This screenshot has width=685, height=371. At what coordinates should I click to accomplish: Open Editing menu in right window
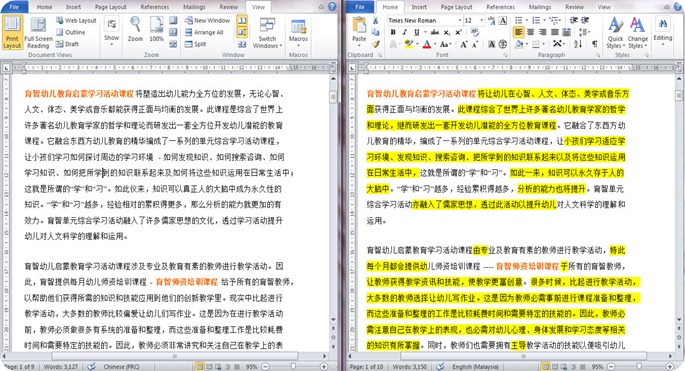663,31
